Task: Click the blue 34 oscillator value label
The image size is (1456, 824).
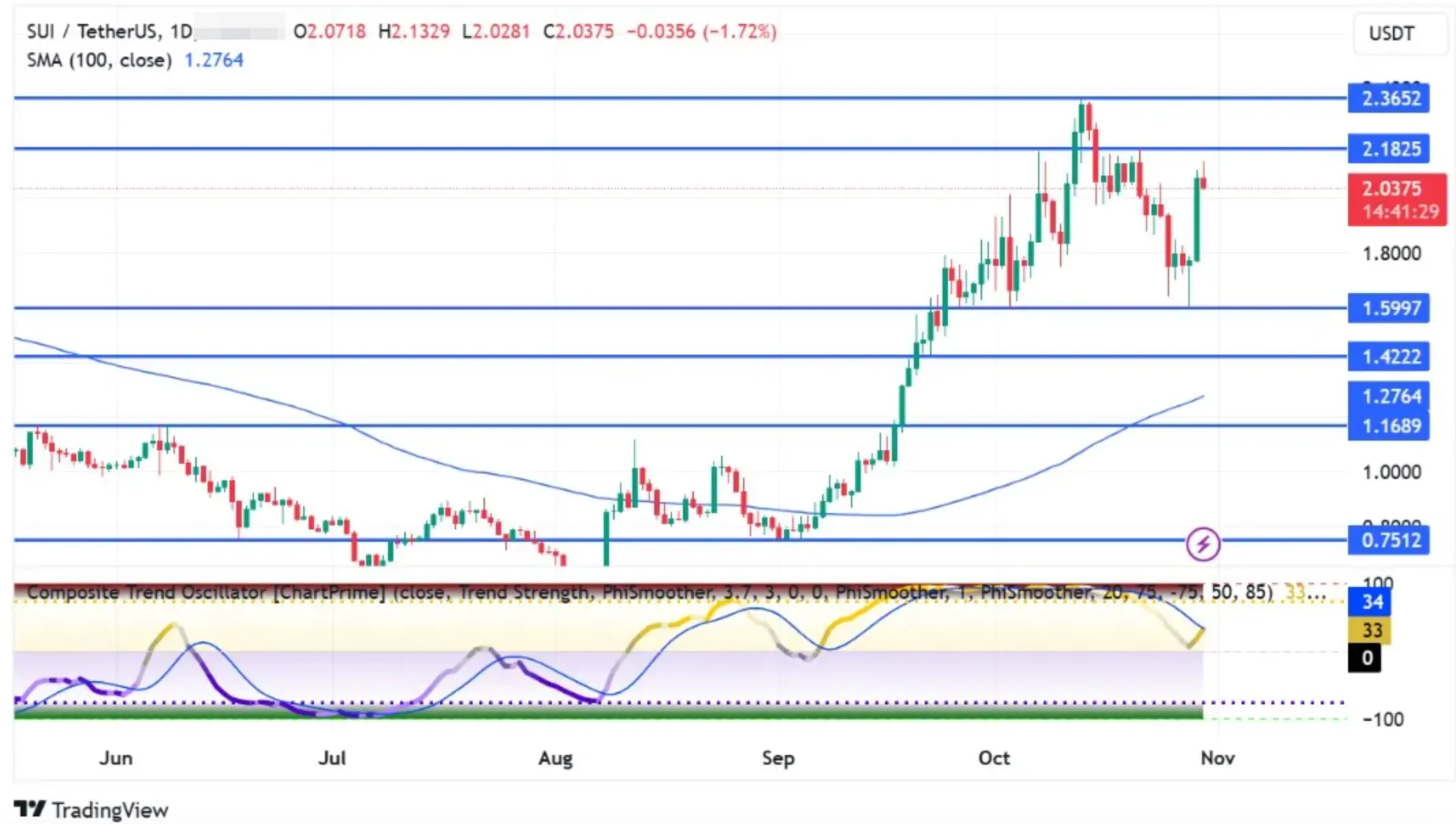Action: [1372, 602]
